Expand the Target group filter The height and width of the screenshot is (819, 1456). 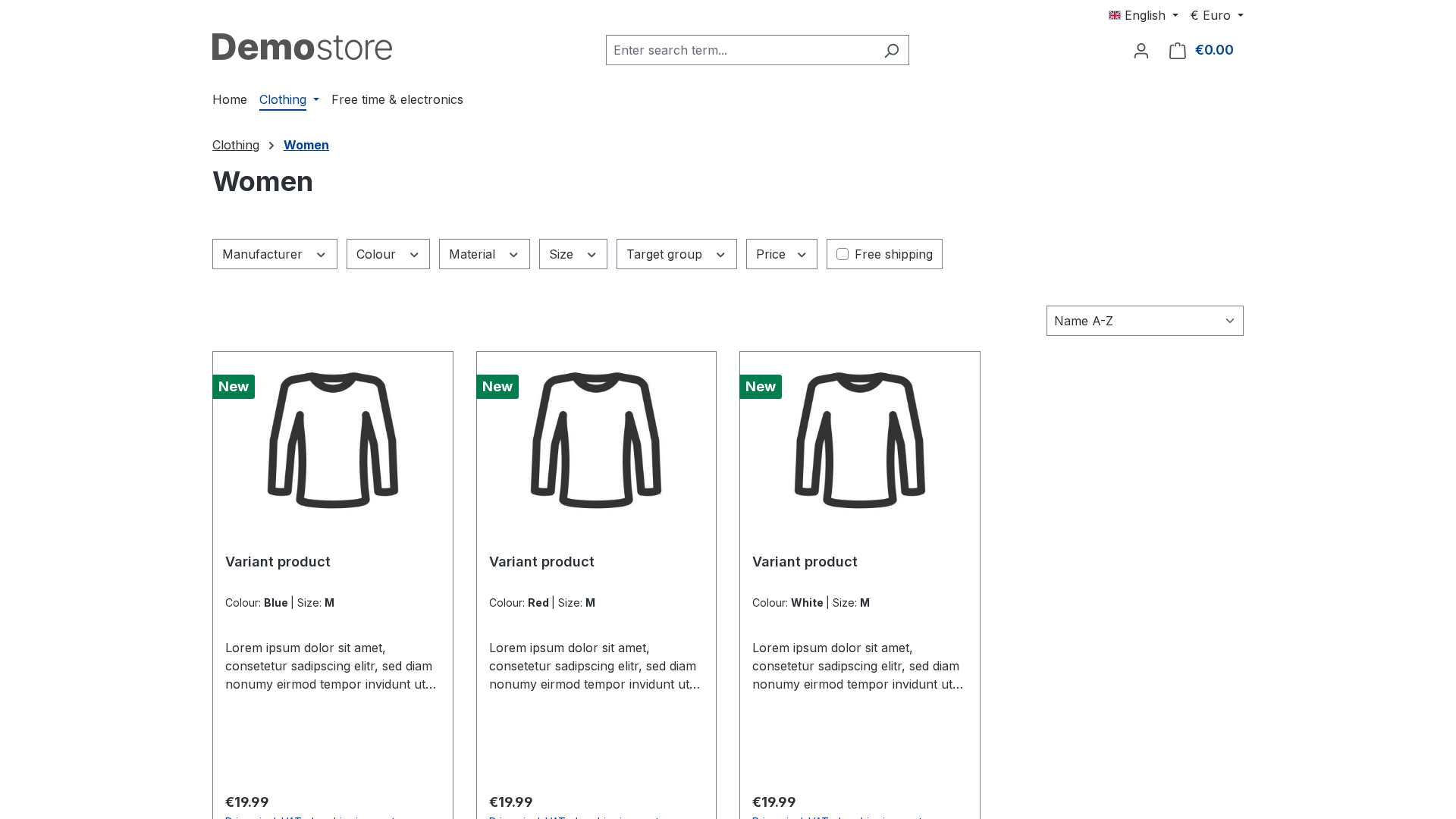676,254
